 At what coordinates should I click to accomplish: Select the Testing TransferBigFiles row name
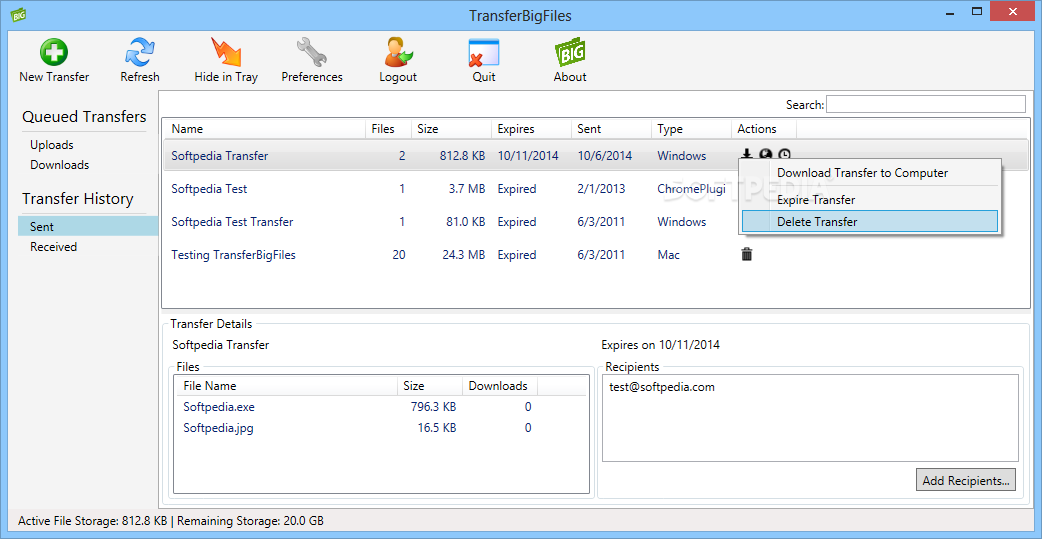click(x=233, y=255)
